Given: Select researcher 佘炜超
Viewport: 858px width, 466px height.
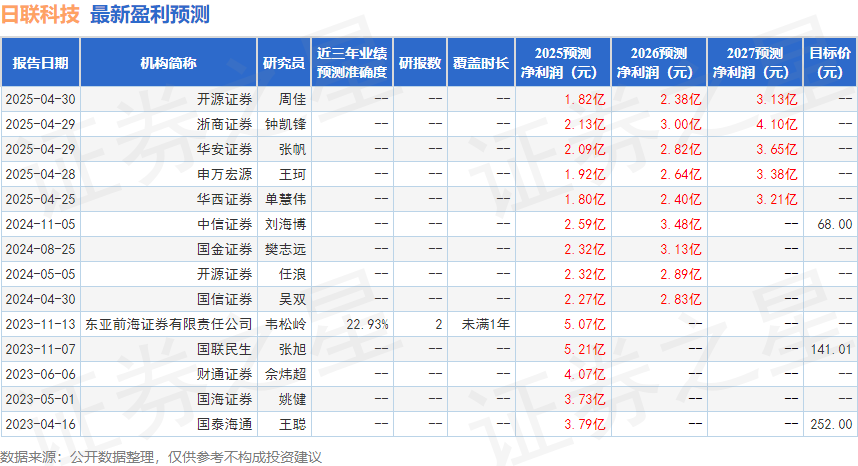Looking at the screenshot, I should click(x=286, y=374).
